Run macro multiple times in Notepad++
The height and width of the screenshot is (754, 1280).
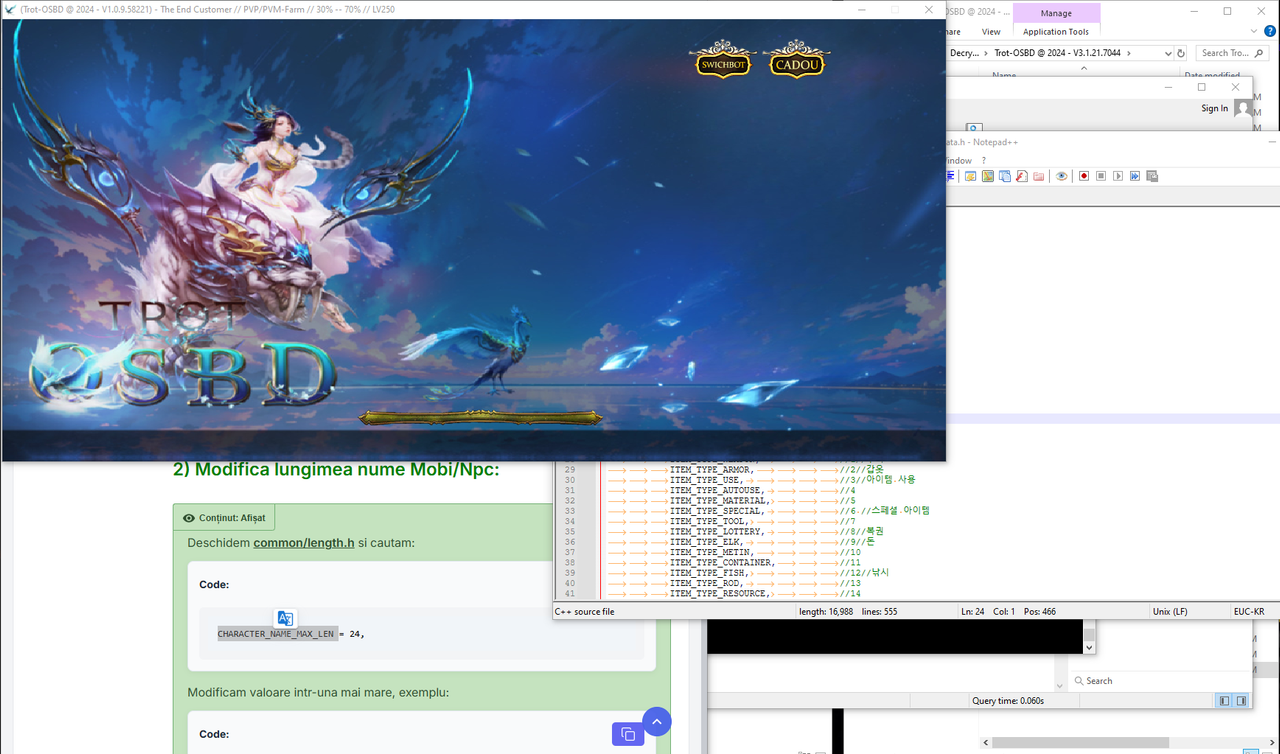click(1135, 176)
